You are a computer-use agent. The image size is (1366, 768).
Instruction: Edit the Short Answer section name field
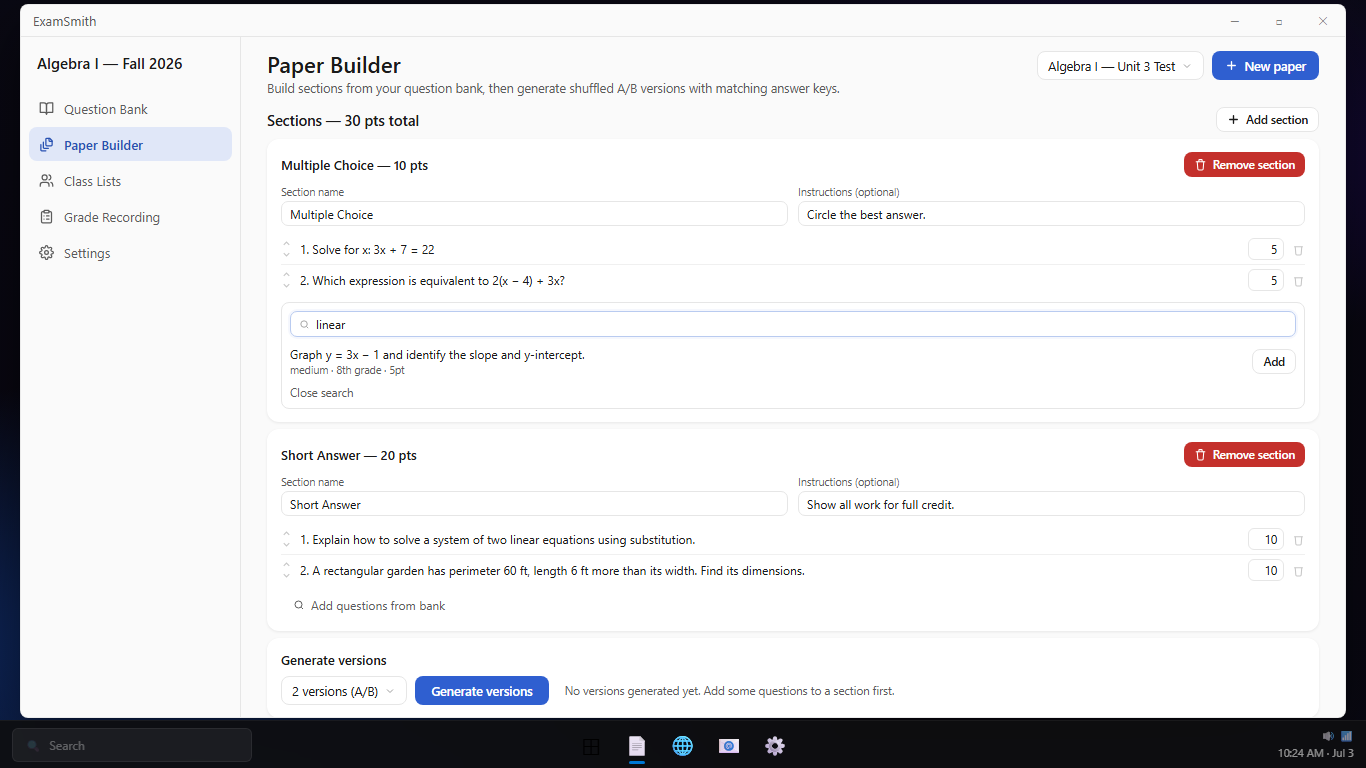(x=534, y=504)
